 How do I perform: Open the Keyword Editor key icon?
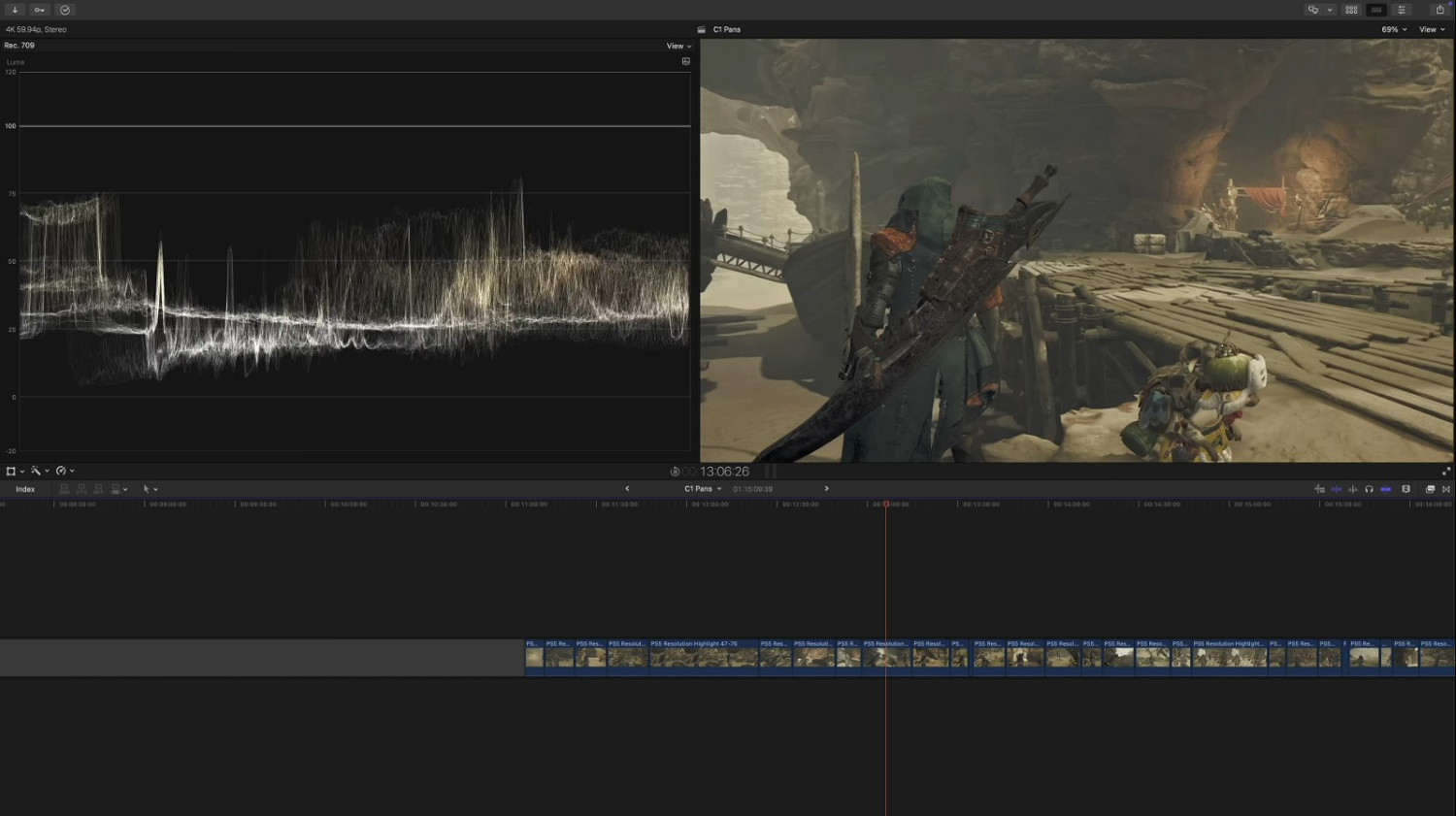[x=40, y=10]
